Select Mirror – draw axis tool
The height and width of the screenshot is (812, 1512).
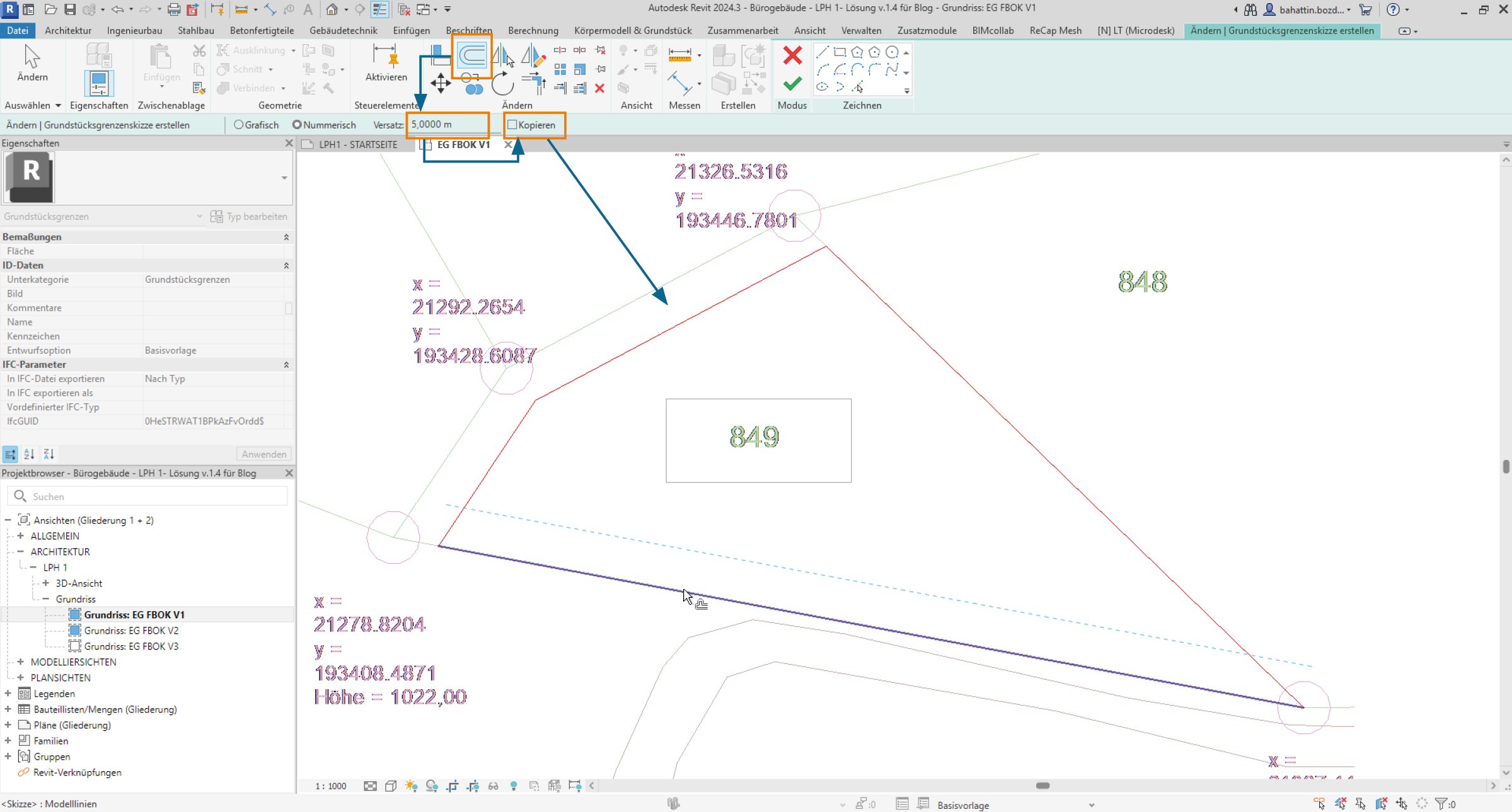[x=533, y=56]
